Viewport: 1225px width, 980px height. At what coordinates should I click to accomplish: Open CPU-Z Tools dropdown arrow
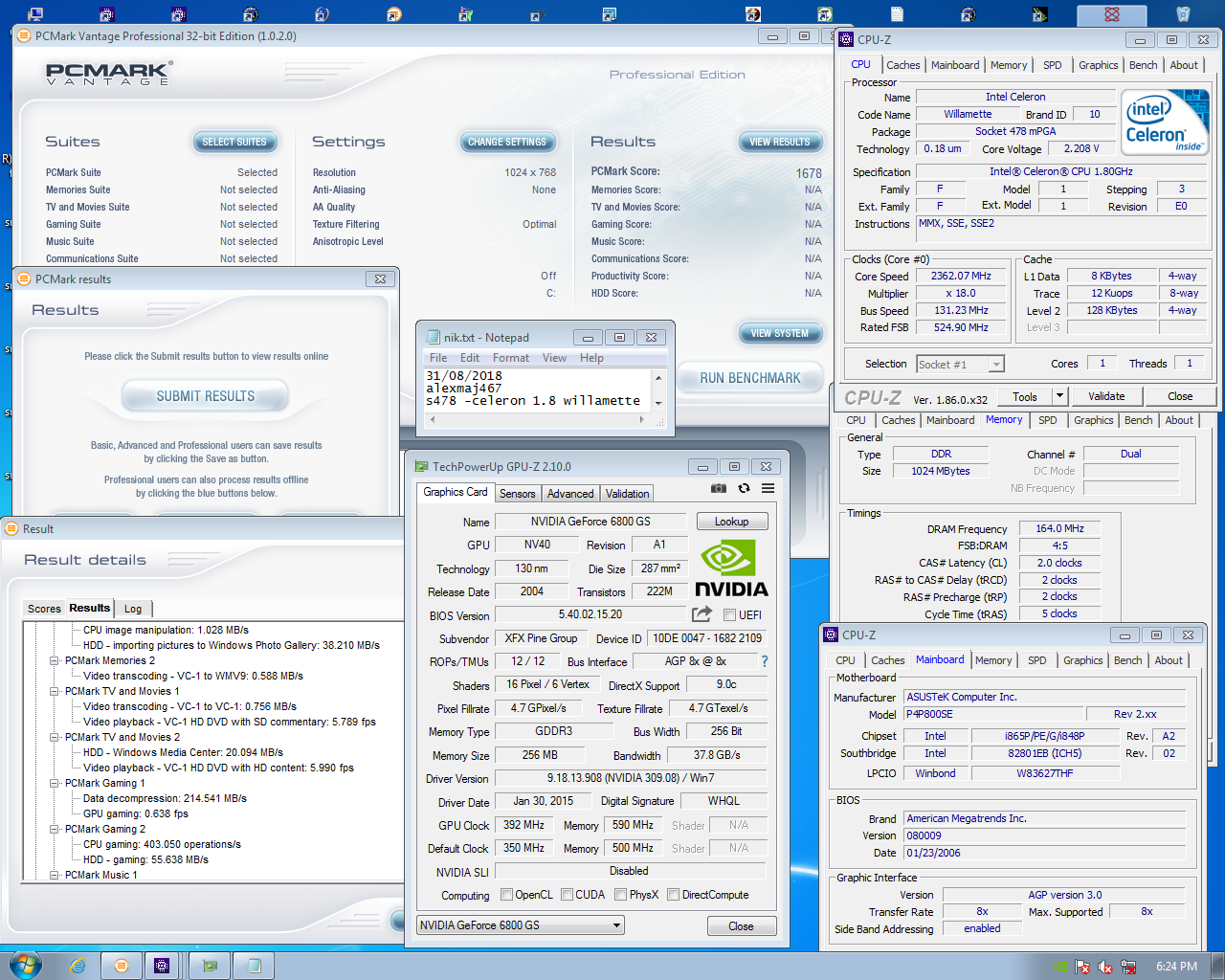point(1059,396)
